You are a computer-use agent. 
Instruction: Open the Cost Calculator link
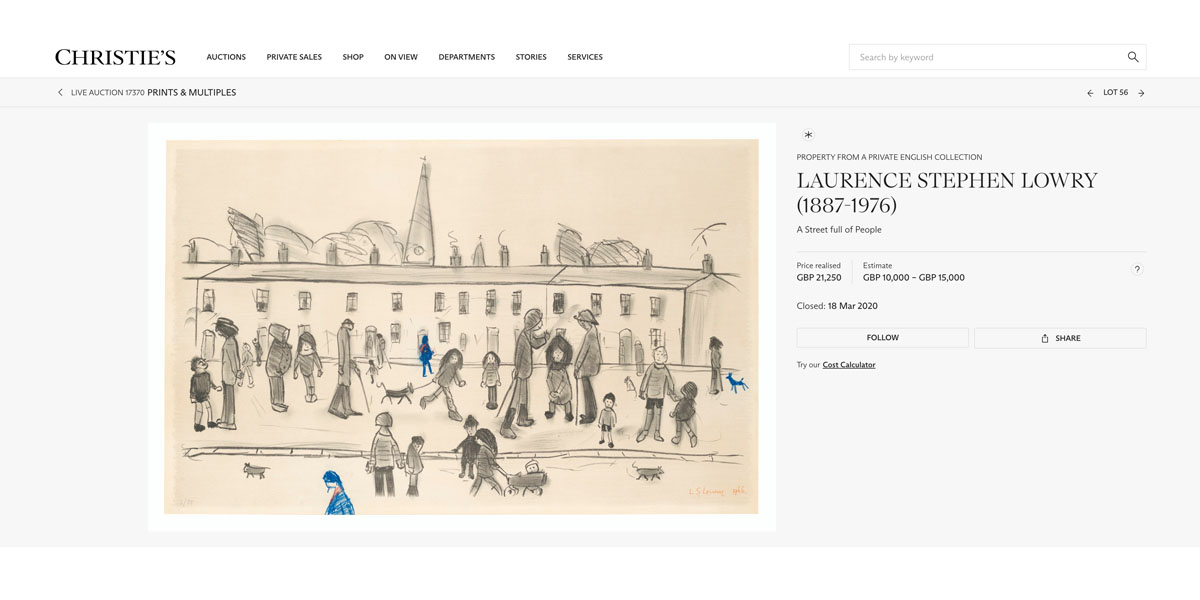tap(849, 365)
